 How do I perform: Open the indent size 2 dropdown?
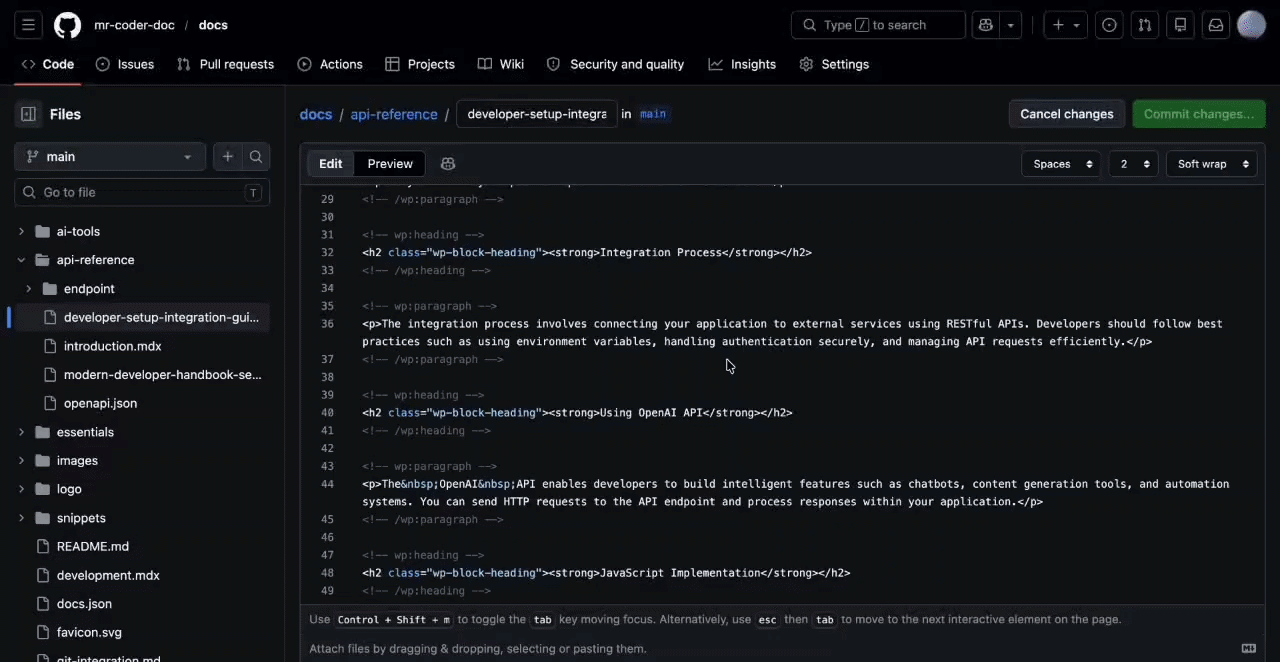point(1134,164)
